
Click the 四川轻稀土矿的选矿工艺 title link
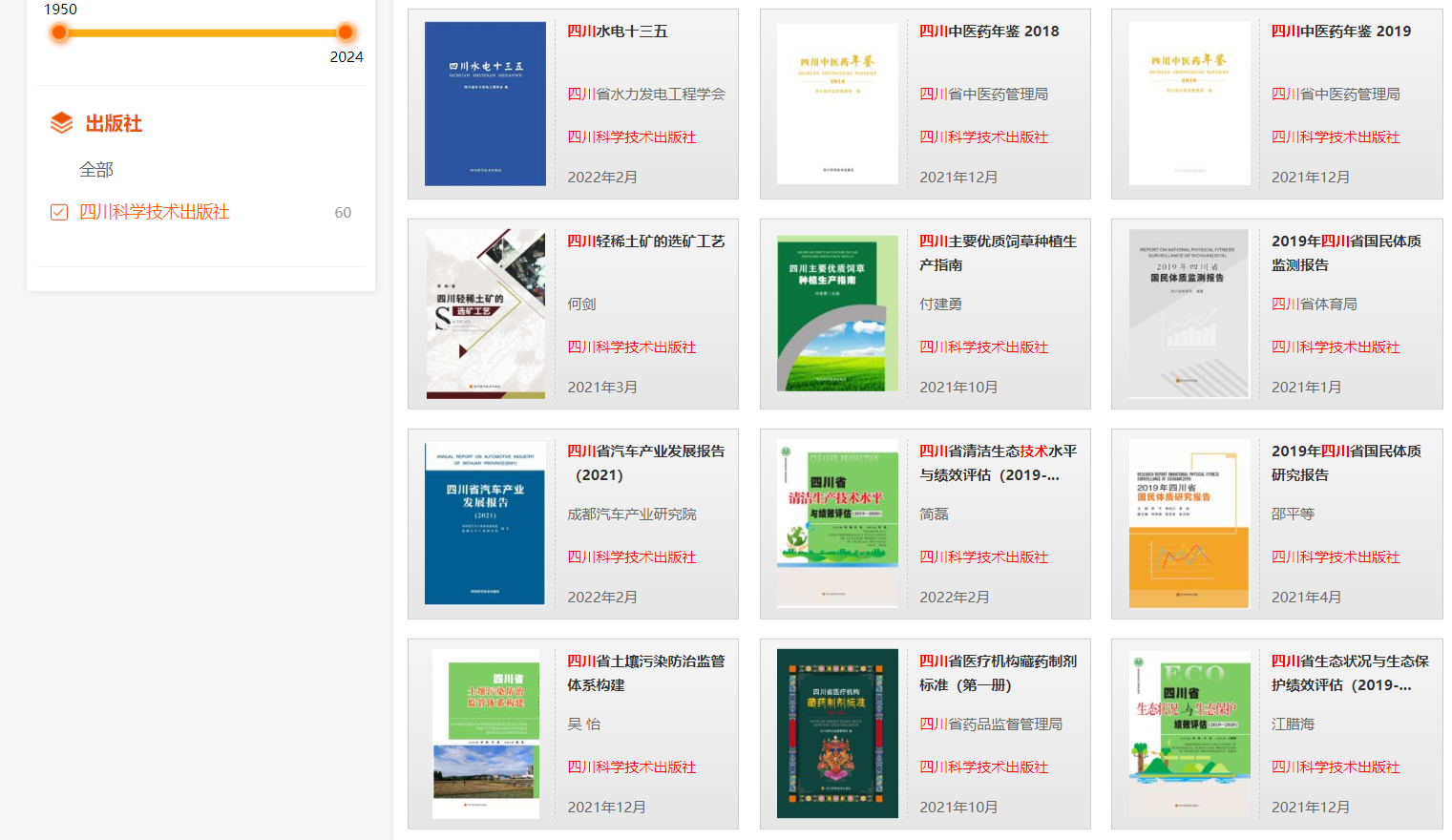click(645, 241)
